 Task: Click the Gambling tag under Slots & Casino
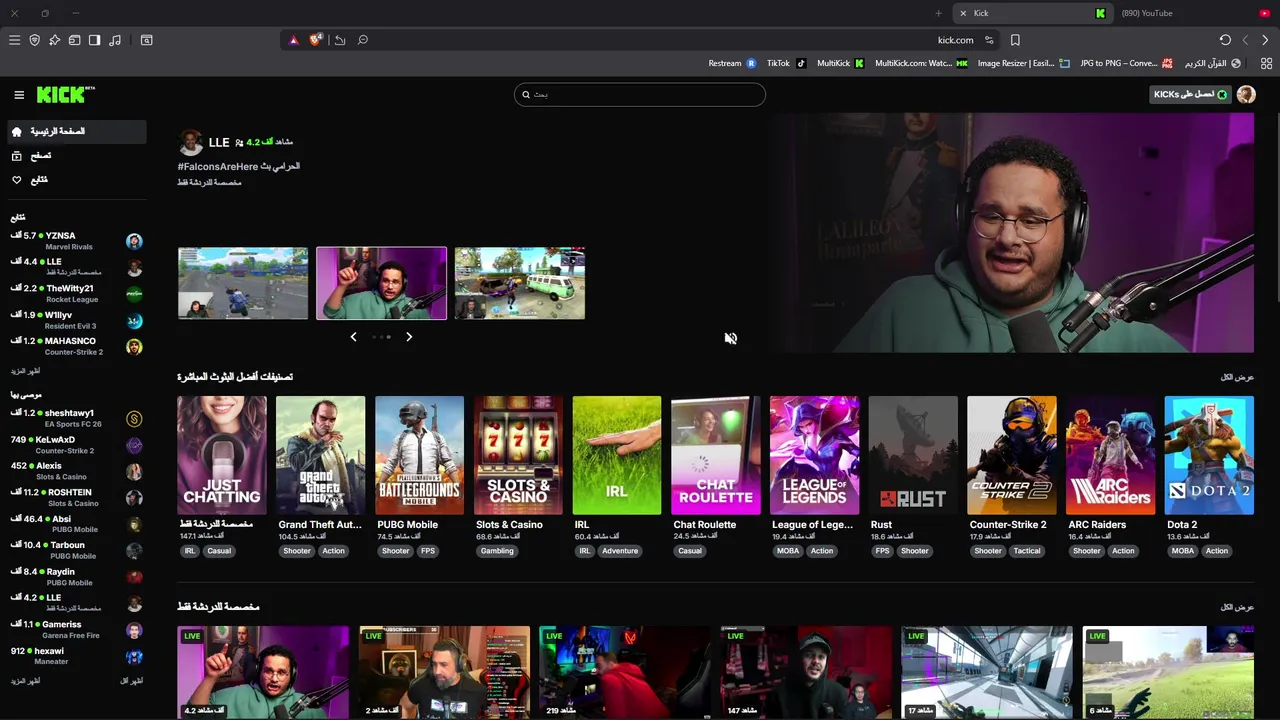(497, 551)
